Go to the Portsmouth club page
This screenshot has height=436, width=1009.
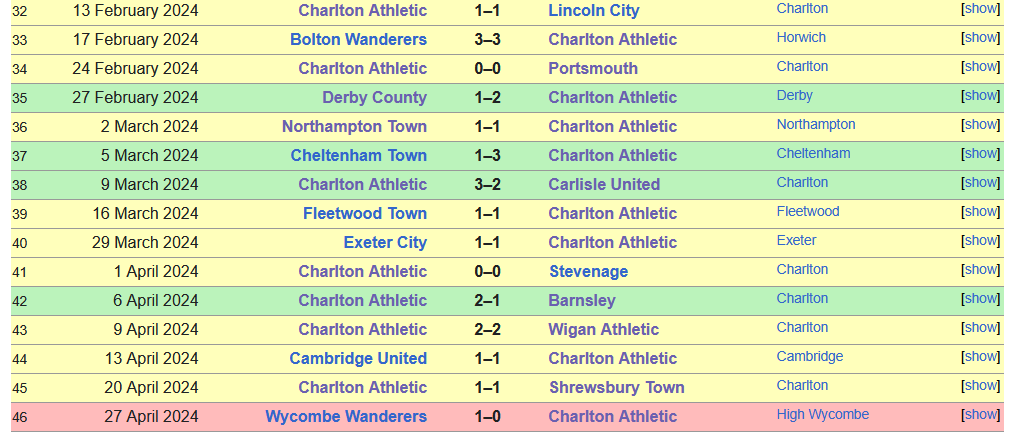click(593, 68)
